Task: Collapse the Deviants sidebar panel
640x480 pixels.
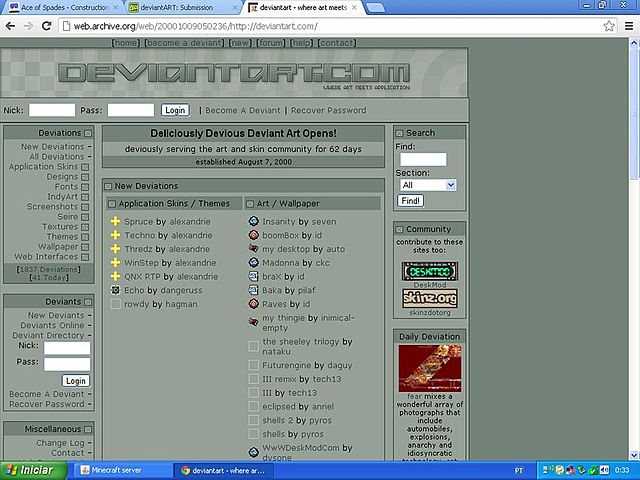Action: [x=88, y=302]
